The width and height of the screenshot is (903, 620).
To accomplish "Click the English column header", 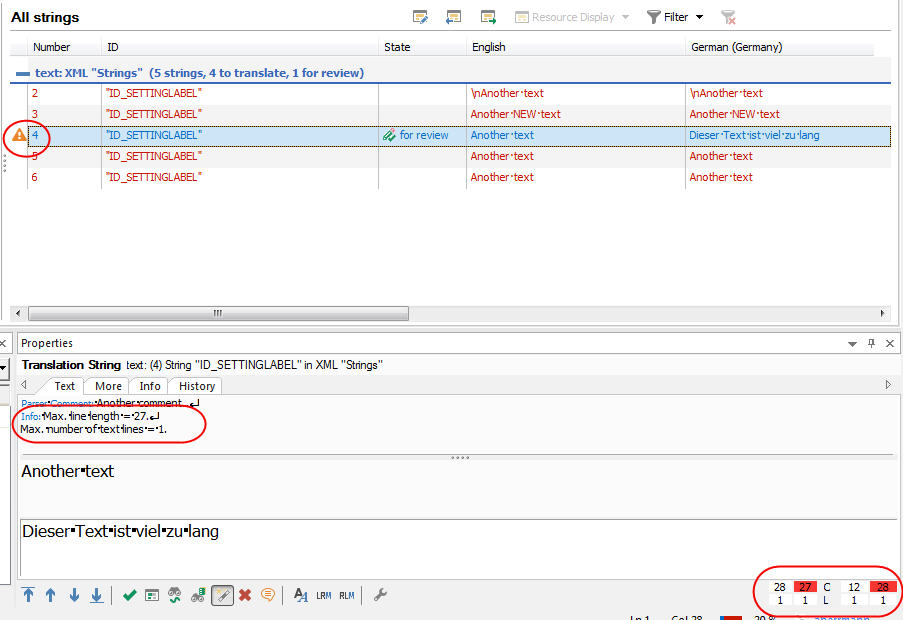I will pos(489,47).
